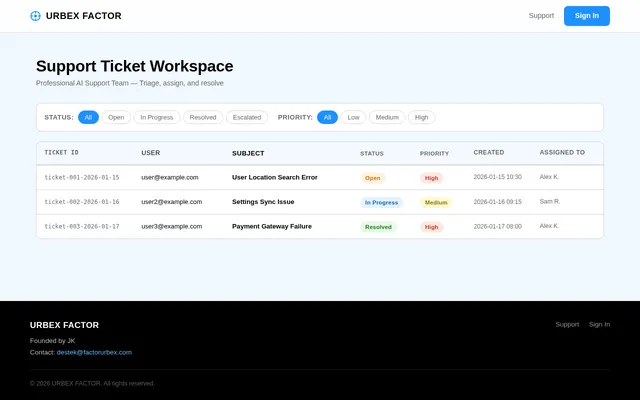
Task: Click the TICKET ID column header
Action: tap(62, 153)
